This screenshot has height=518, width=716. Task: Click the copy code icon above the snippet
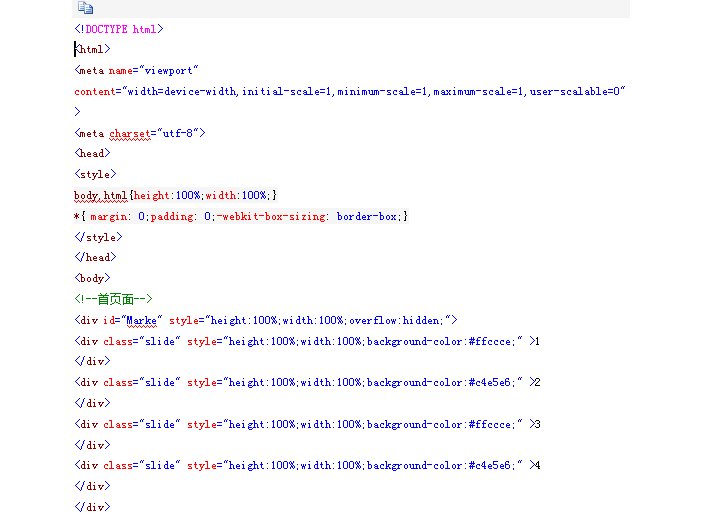tap(85, 8)
